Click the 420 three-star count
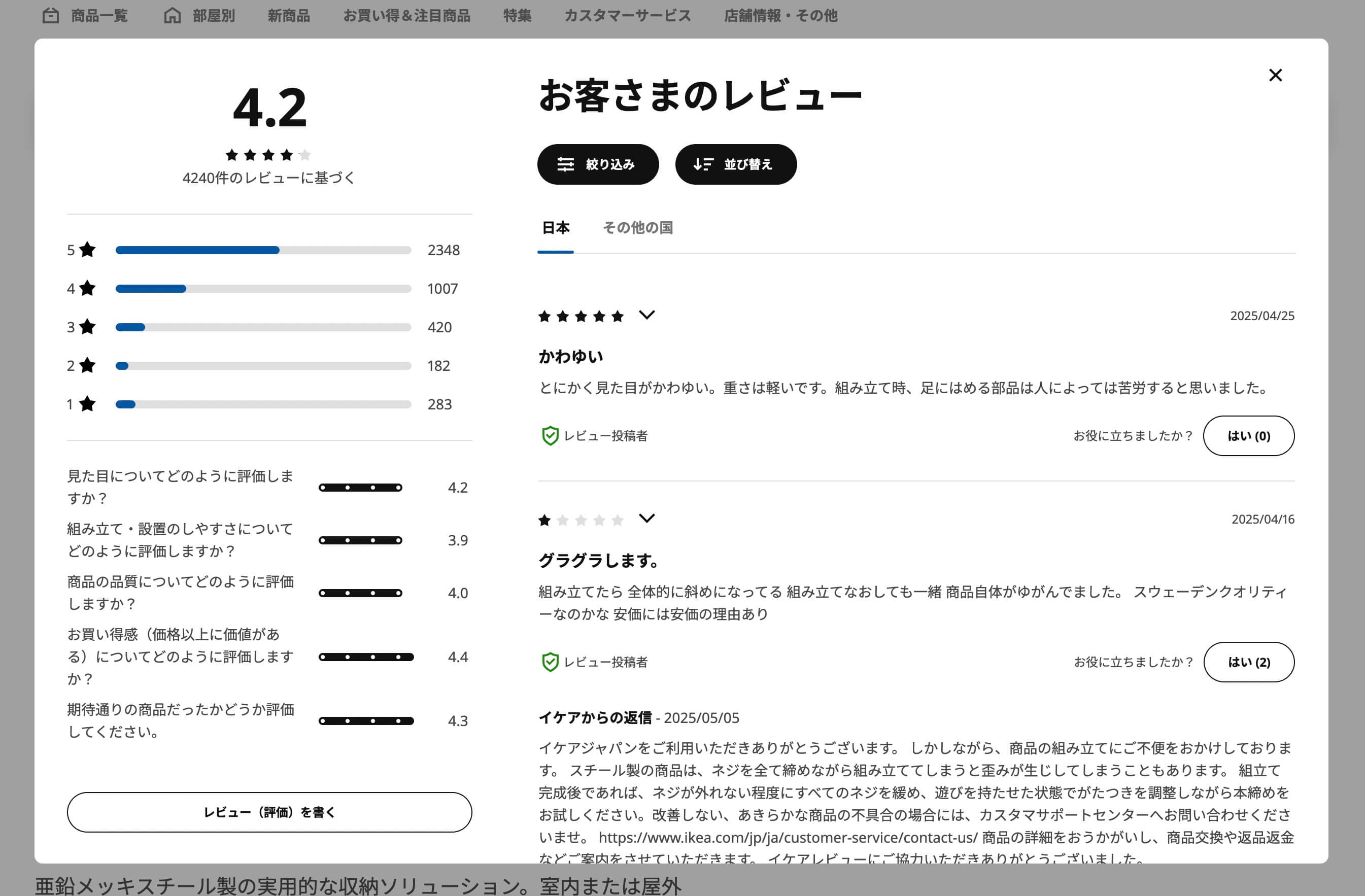This screenshot has height=896, width=1365. pyautogui.click(x=439, y=327)
